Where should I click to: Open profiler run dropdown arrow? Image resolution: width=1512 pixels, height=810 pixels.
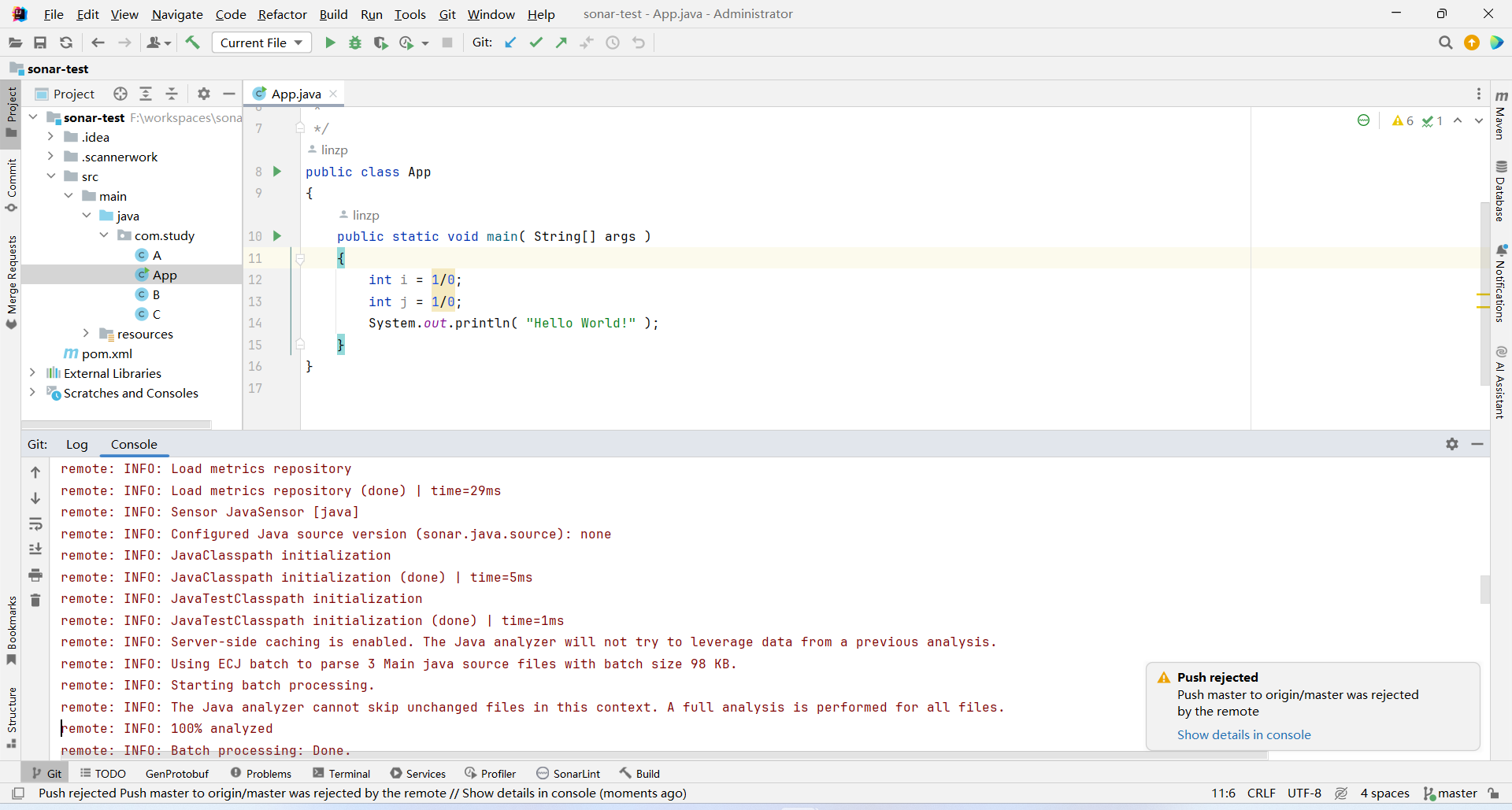[x=425, y=43]
